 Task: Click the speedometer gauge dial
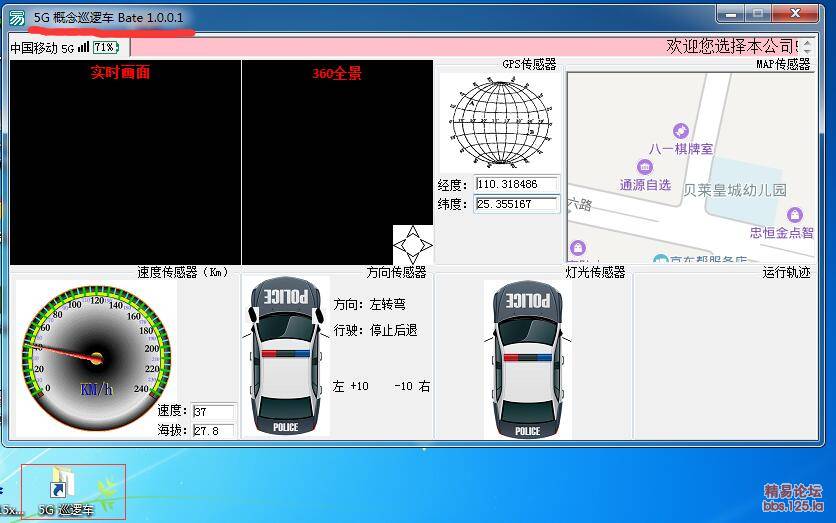pos(97,358)
